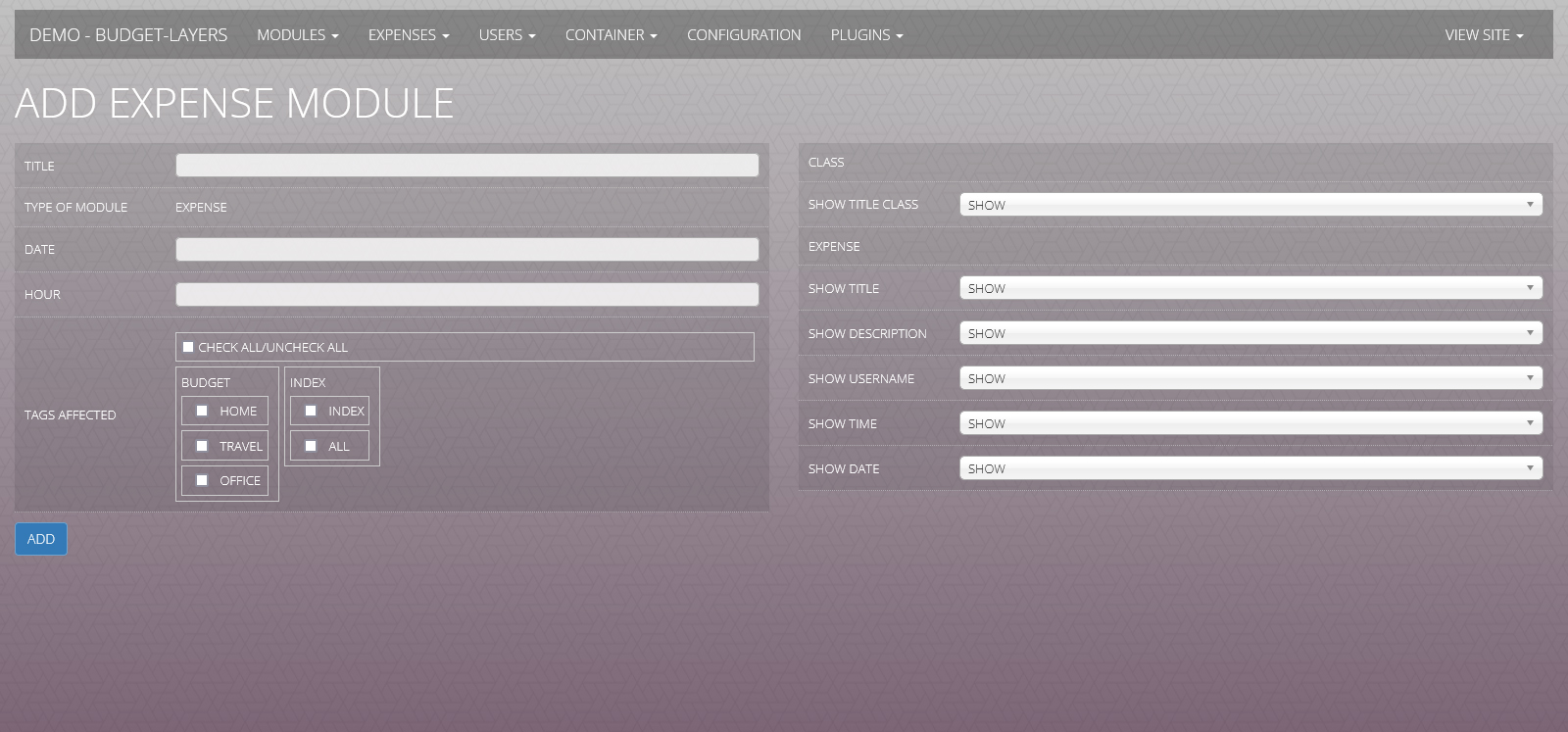Click the Title input field
This screenshot has height=732, width=1568.
[466, 166]
